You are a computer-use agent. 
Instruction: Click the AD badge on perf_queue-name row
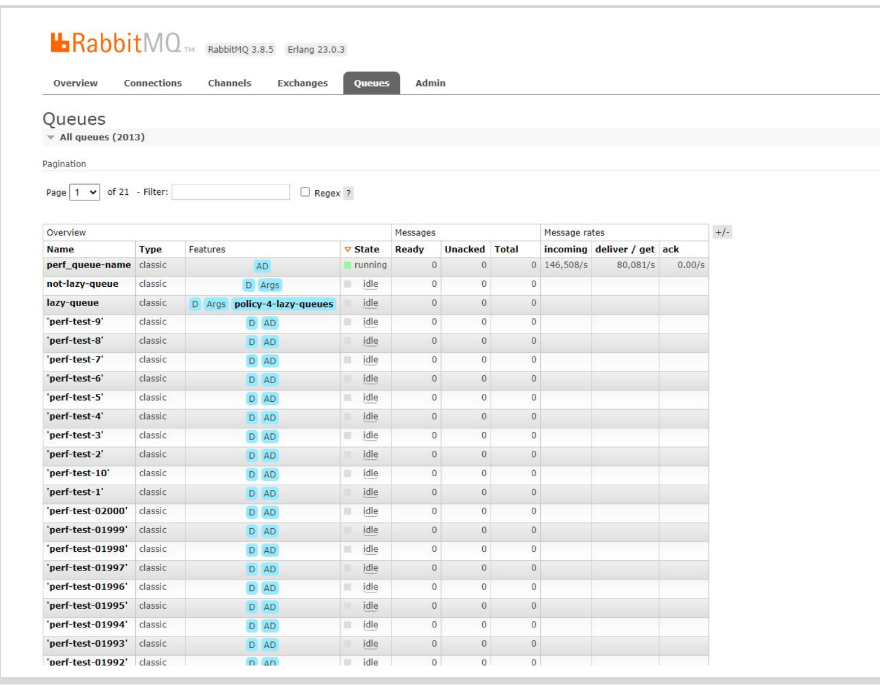(x=262, y=265)
